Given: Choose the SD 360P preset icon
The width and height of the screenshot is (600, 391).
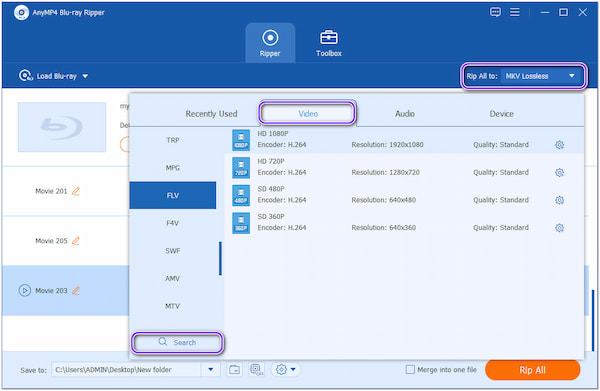Looking at the screenshot, I should (x=241, y=223).
